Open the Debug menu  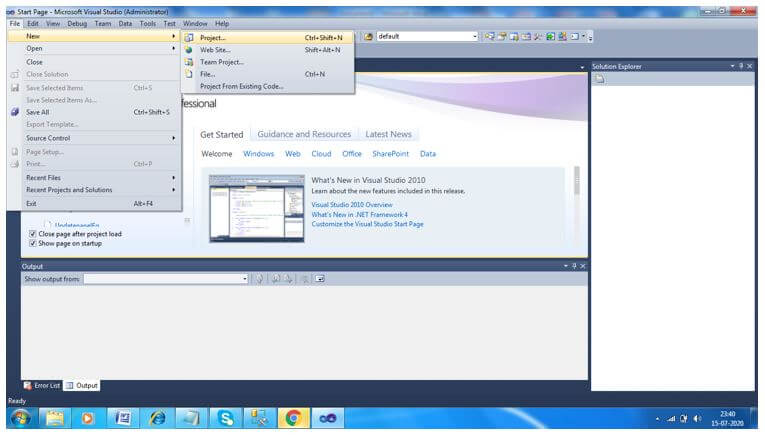(x=77, y=23)
